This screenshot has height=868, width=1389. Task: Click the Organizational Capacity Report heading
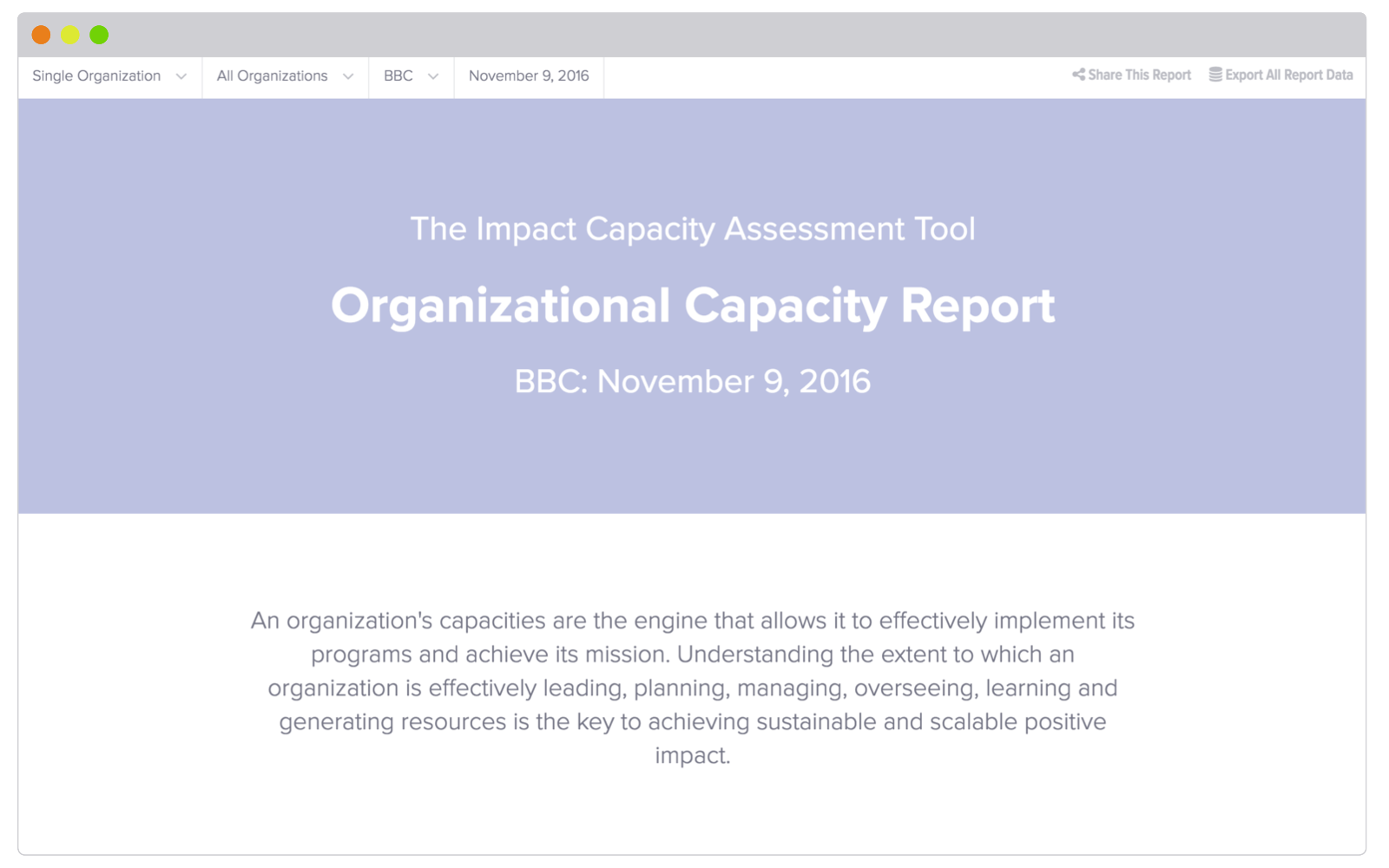693,306
